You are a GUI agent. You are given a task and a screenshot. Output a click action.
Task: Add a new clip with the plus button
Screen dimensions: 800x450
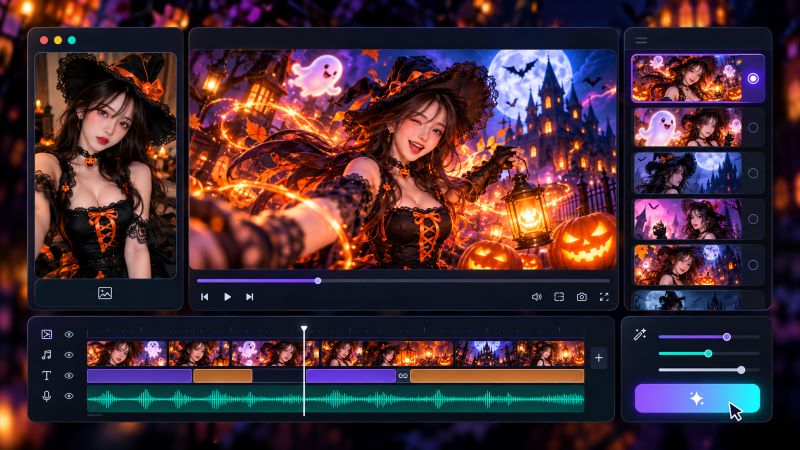click(x=598, y=358)
